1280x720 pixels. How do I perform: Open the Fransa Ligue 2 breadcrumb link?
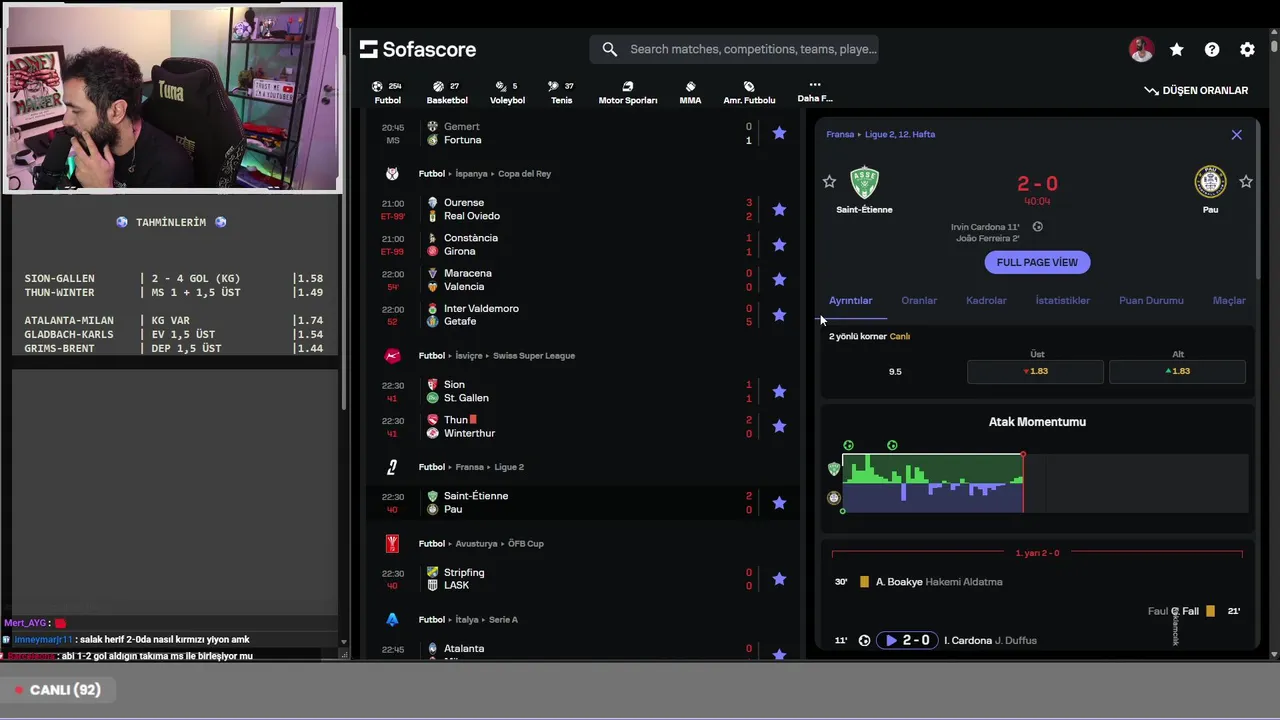point(880,134)
